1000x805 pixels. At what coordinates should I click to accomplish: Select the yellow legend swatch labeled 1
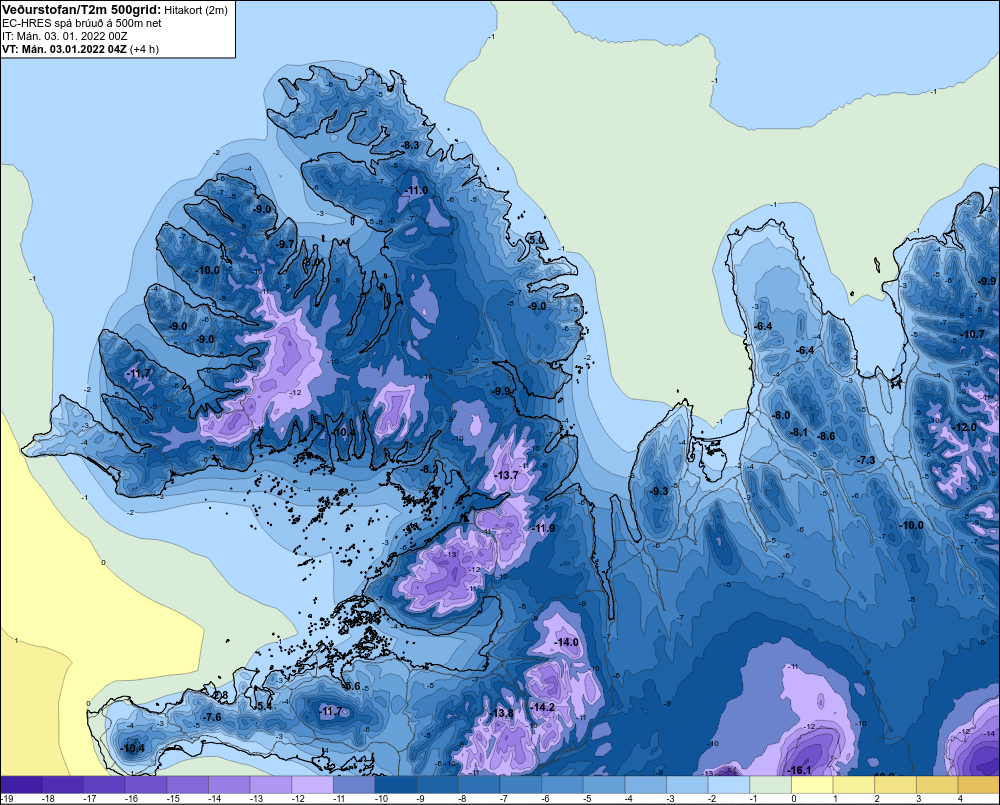[853, 785]
